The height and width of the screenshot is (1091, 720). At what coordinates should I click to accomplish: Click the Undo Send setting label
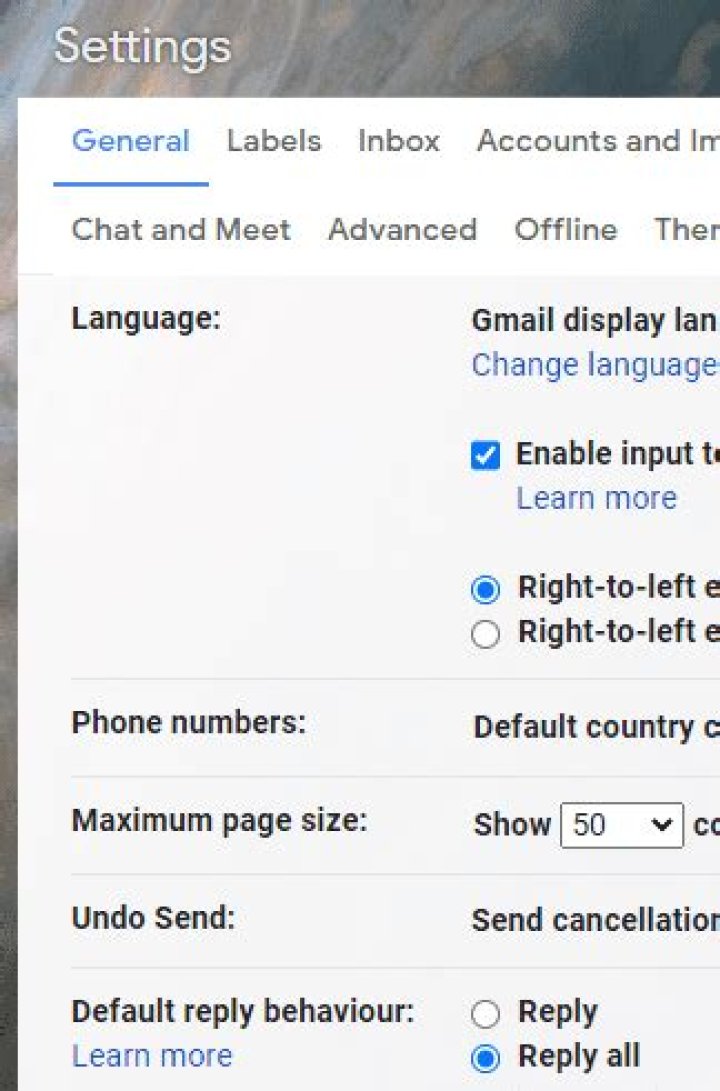(153, 918)
